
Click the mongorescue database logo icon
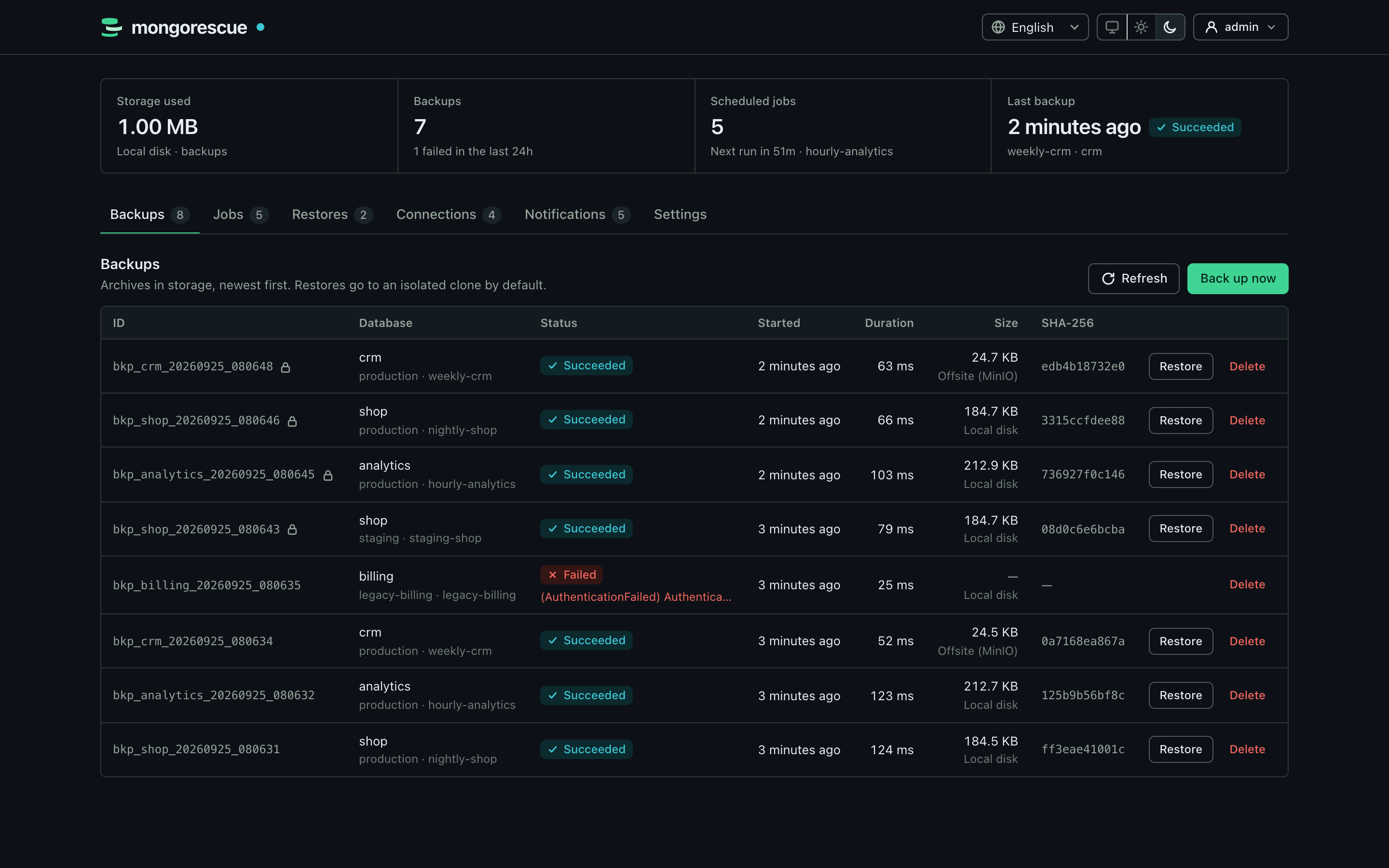(x=111, y=27)
